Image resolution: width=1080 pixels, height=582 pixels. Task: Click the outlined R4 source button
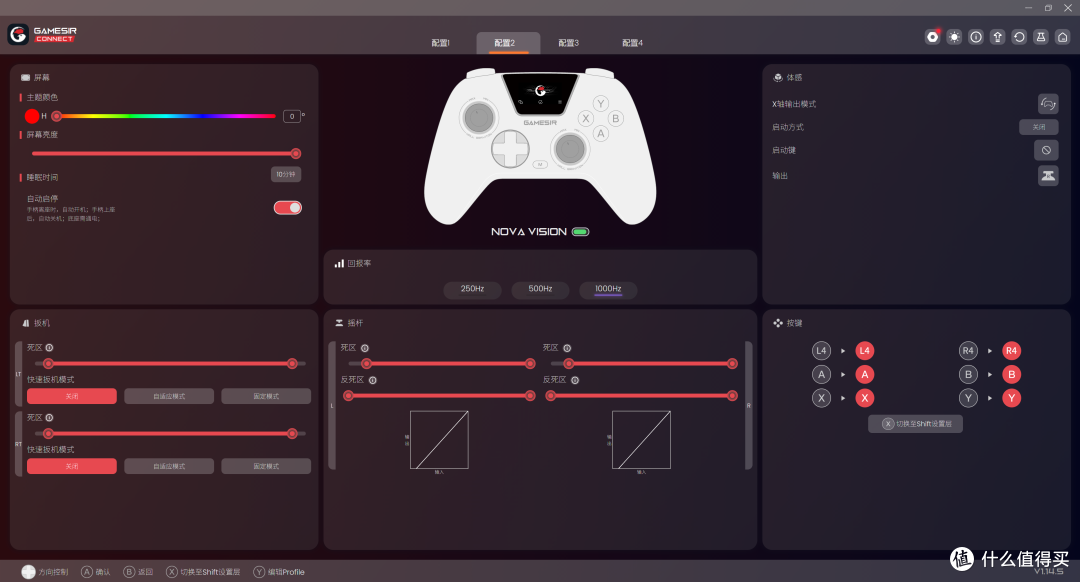pos(968,351)
